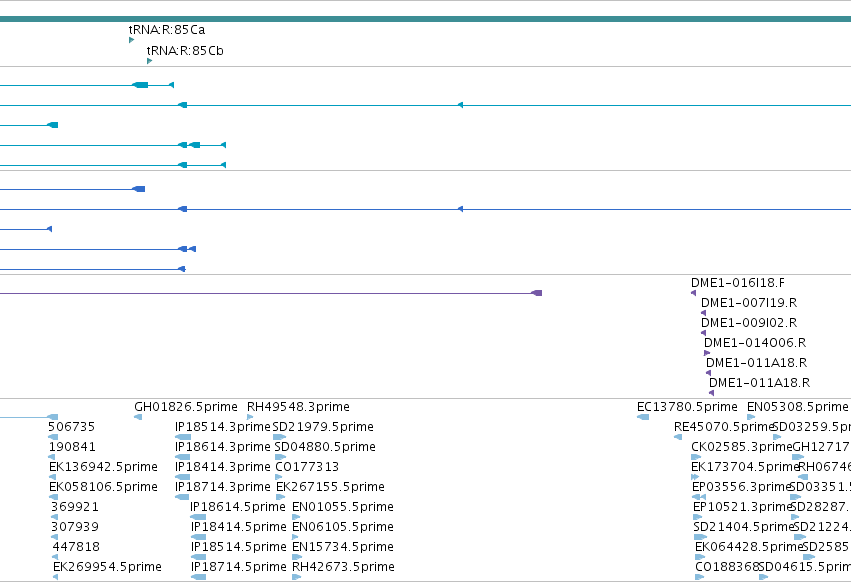The width and height of the screenshot is (851, 582).
Task: Click the small arrow glyph under tRNA:R:85Cb
Action: 149,61
